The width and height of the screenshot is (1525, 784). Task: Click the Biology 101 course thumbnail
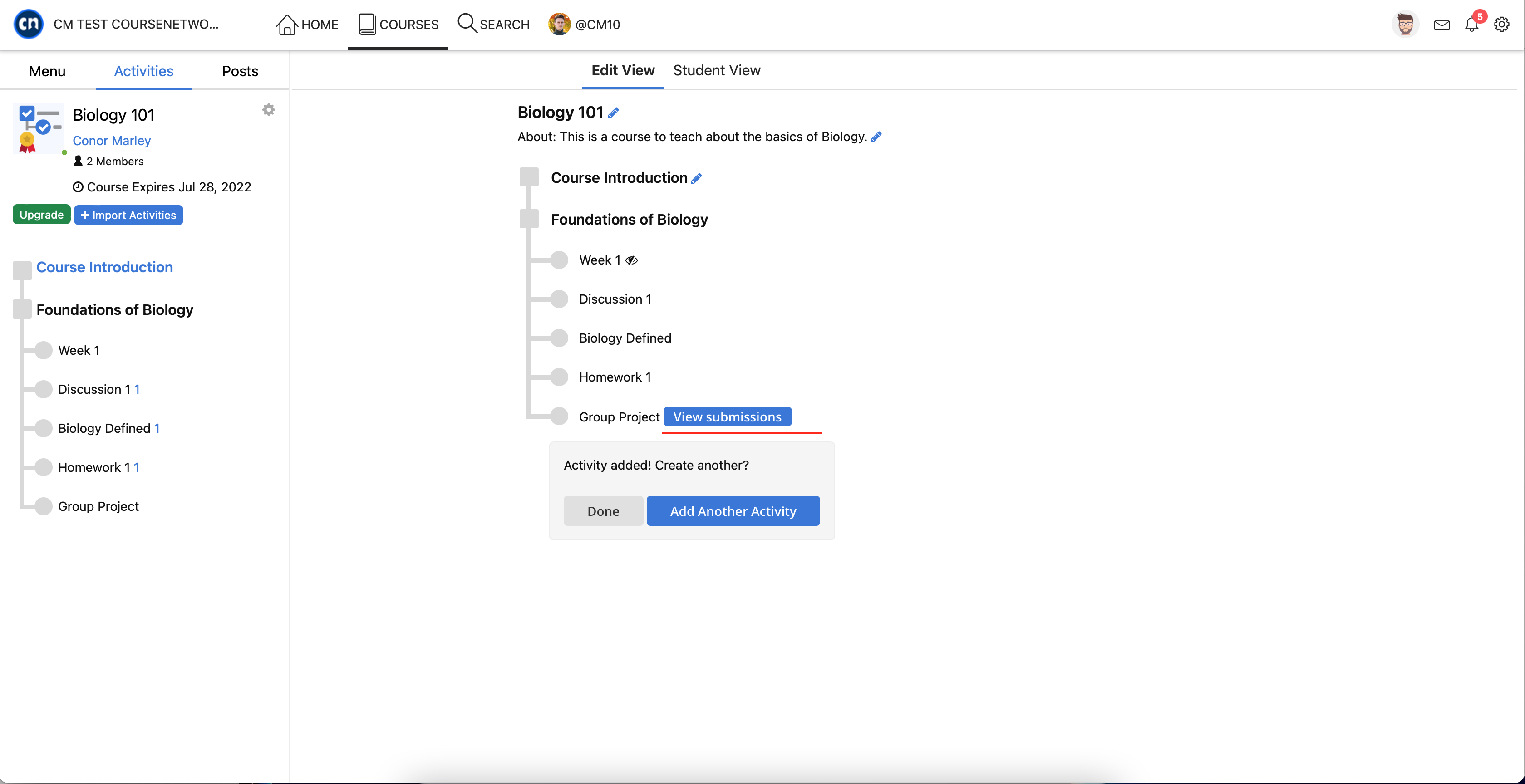click(x=38, y=128)
